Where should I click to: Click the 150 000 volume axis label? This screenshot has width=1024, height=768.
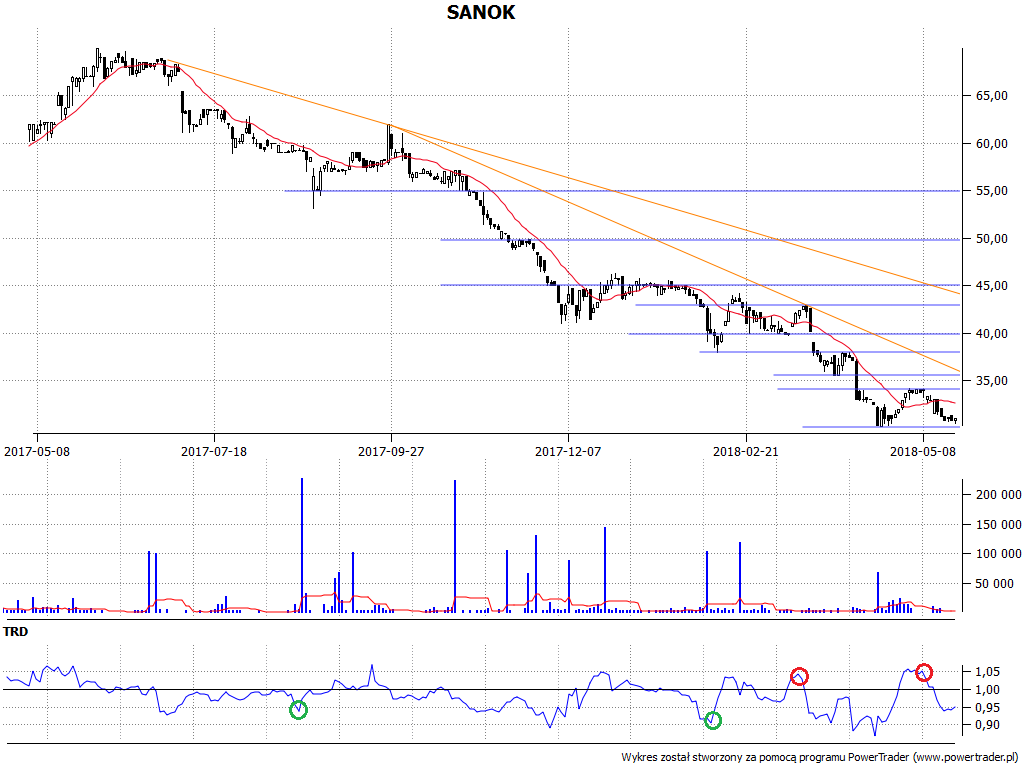tap(998, 525)
